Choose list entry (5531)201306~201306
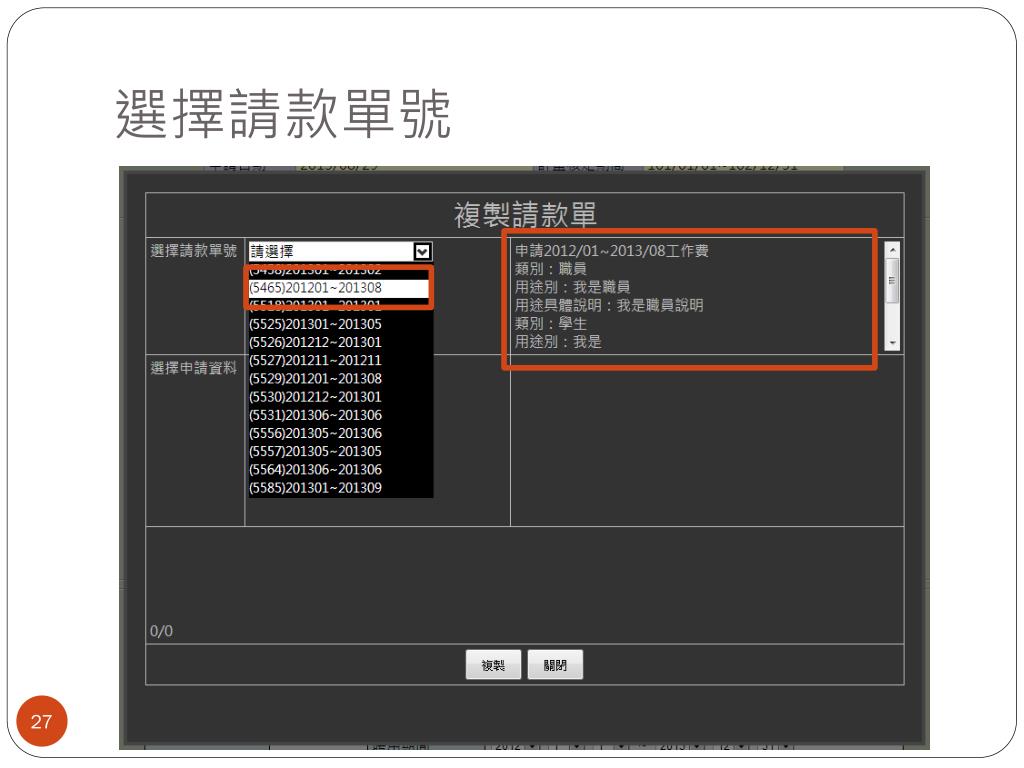This screenshot has height=768, width=1024. (x=340, y=416)
